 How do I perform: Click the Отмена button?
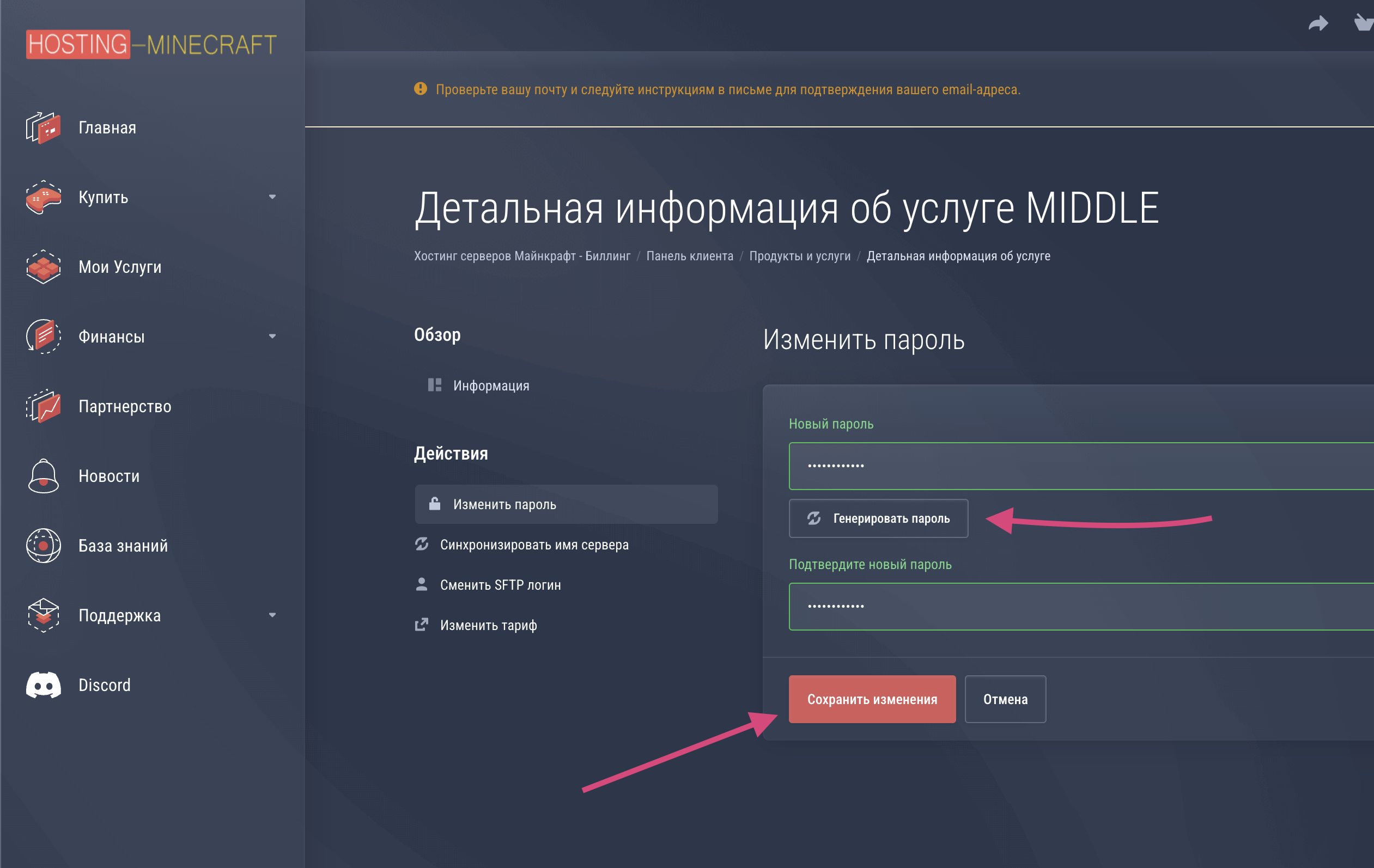pyautogui.click(x=1005, y=699)
